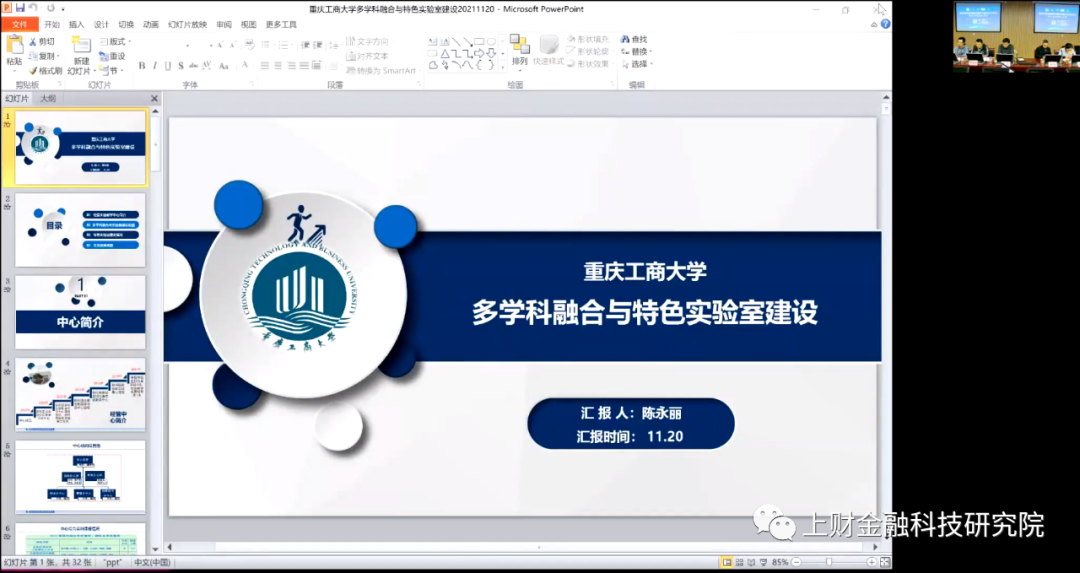
Task: Close the slide thumbnail pane with X
Action: pos(154,98)
